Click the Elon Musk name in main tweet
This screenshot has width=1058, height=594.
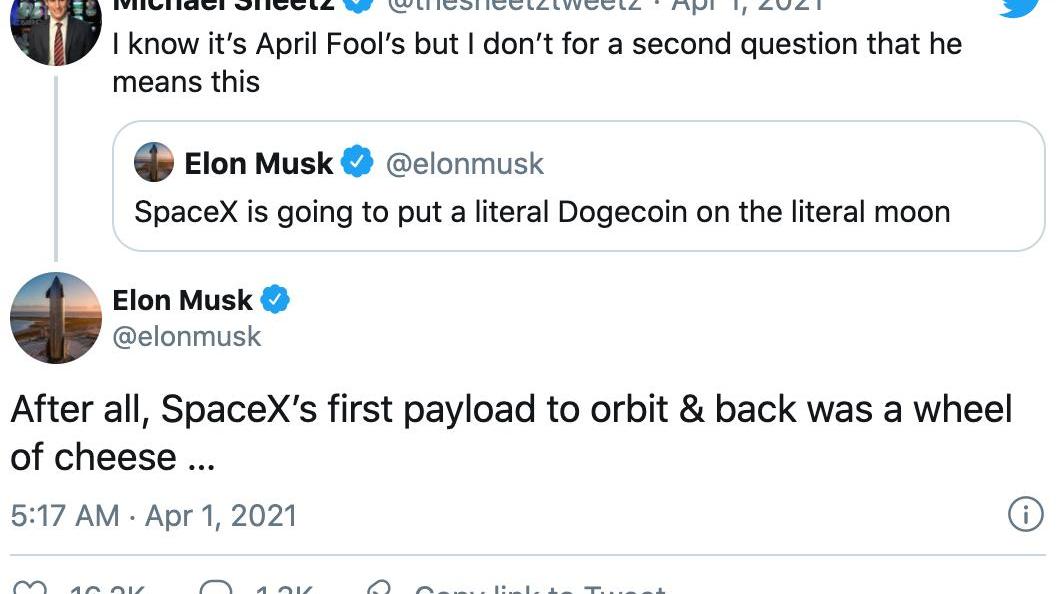click(x=183, y=299)
